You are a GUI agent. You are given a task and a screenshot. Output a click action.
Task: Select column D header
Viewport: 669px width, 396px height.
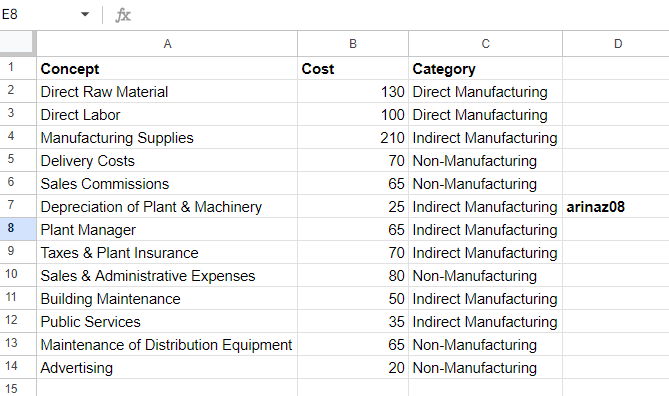(618, 44)
